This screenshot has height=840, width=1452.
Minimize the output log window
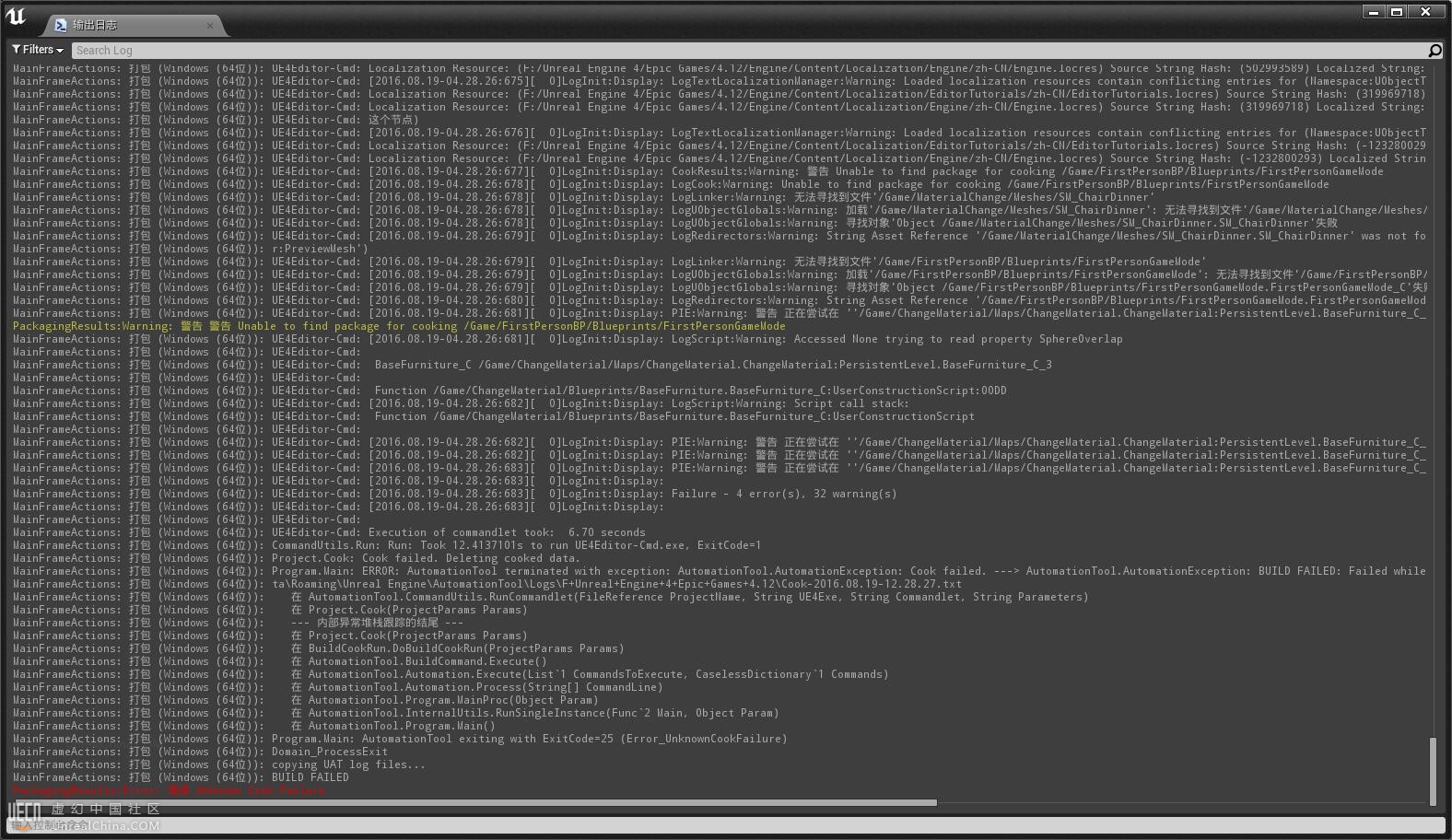[x=1373, y=12]
